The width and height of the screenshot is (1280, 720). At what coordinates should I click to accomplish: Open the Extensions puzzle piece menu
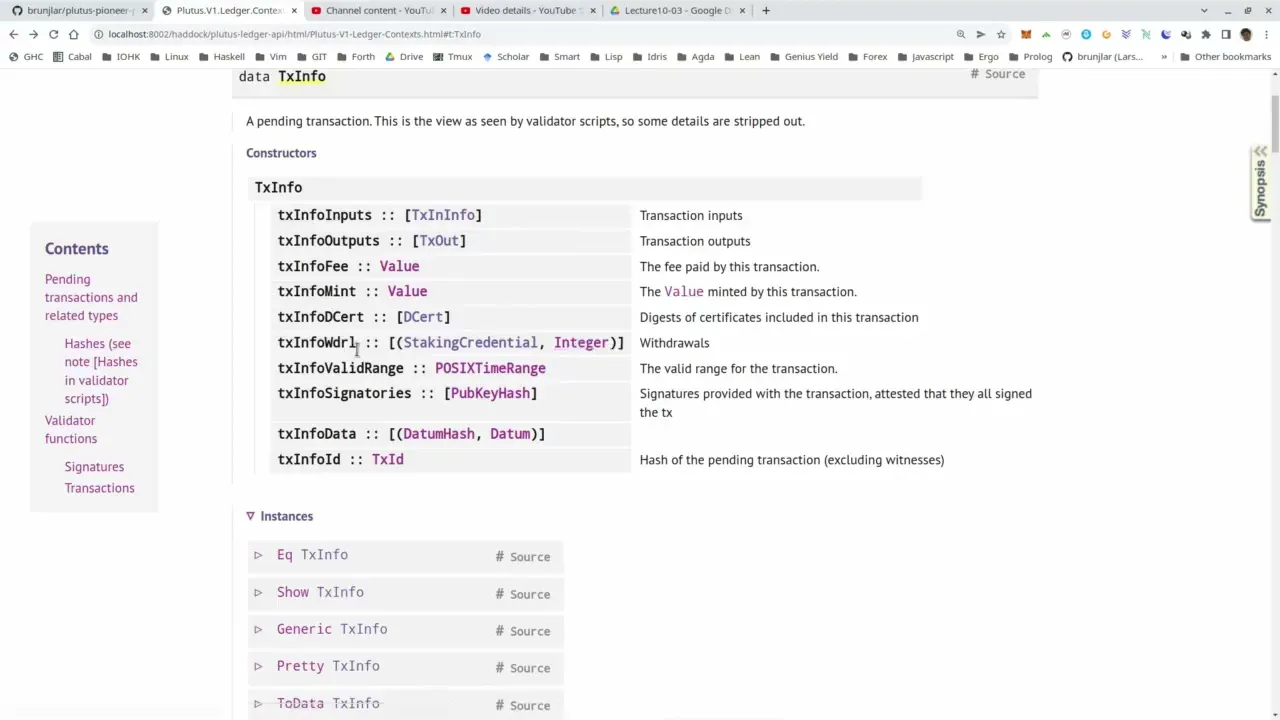point(1205,34)
